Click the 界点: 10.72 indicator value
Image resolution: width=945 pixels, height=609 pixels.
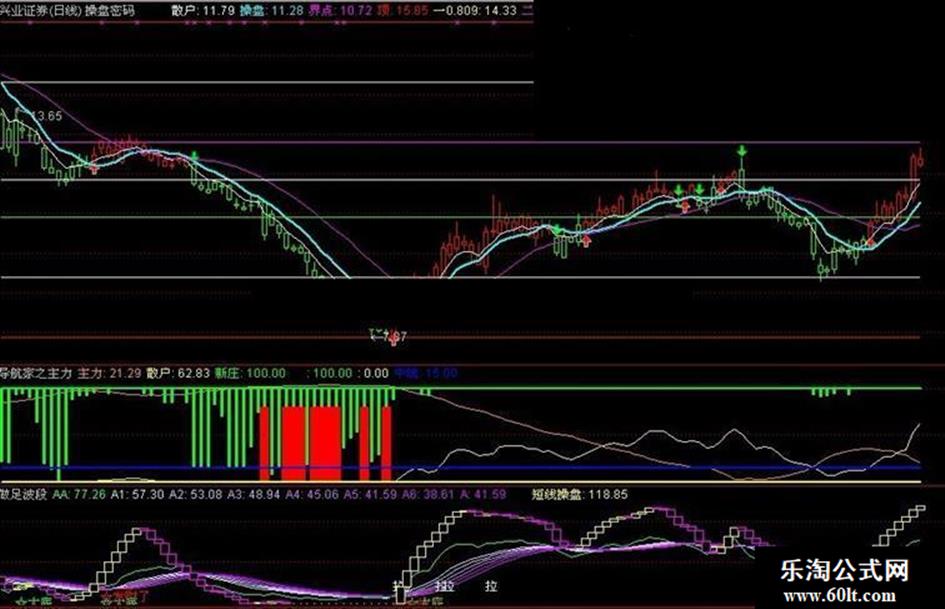[x=339, y=10]
